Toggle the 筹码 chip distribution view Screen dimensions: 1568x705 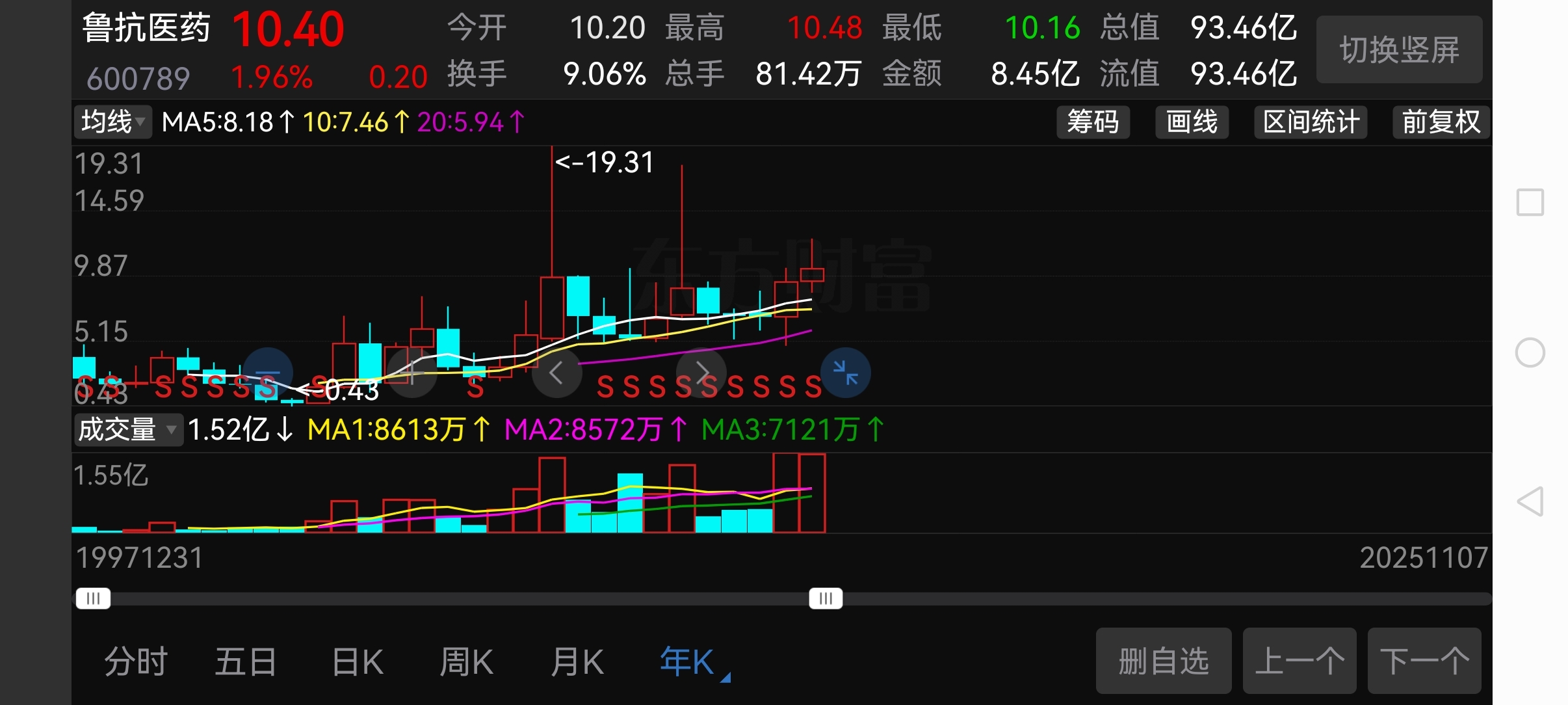point(1093,122)
